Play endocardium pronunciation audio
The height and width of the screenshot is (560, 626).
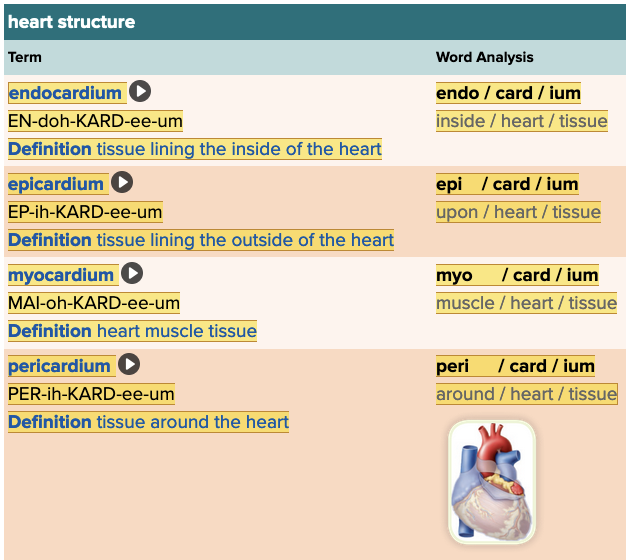point(140,92)
